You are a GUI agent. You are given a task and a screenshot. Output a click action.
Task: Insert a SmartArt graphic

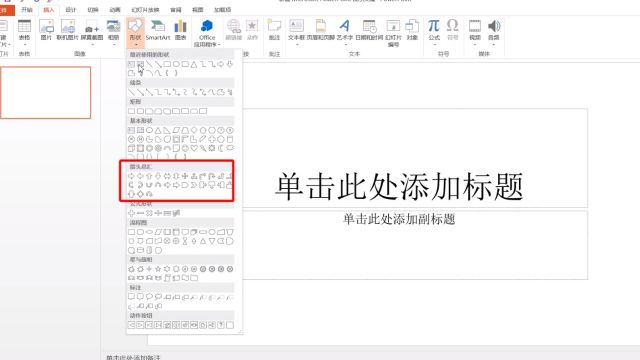tap(158, 30)
